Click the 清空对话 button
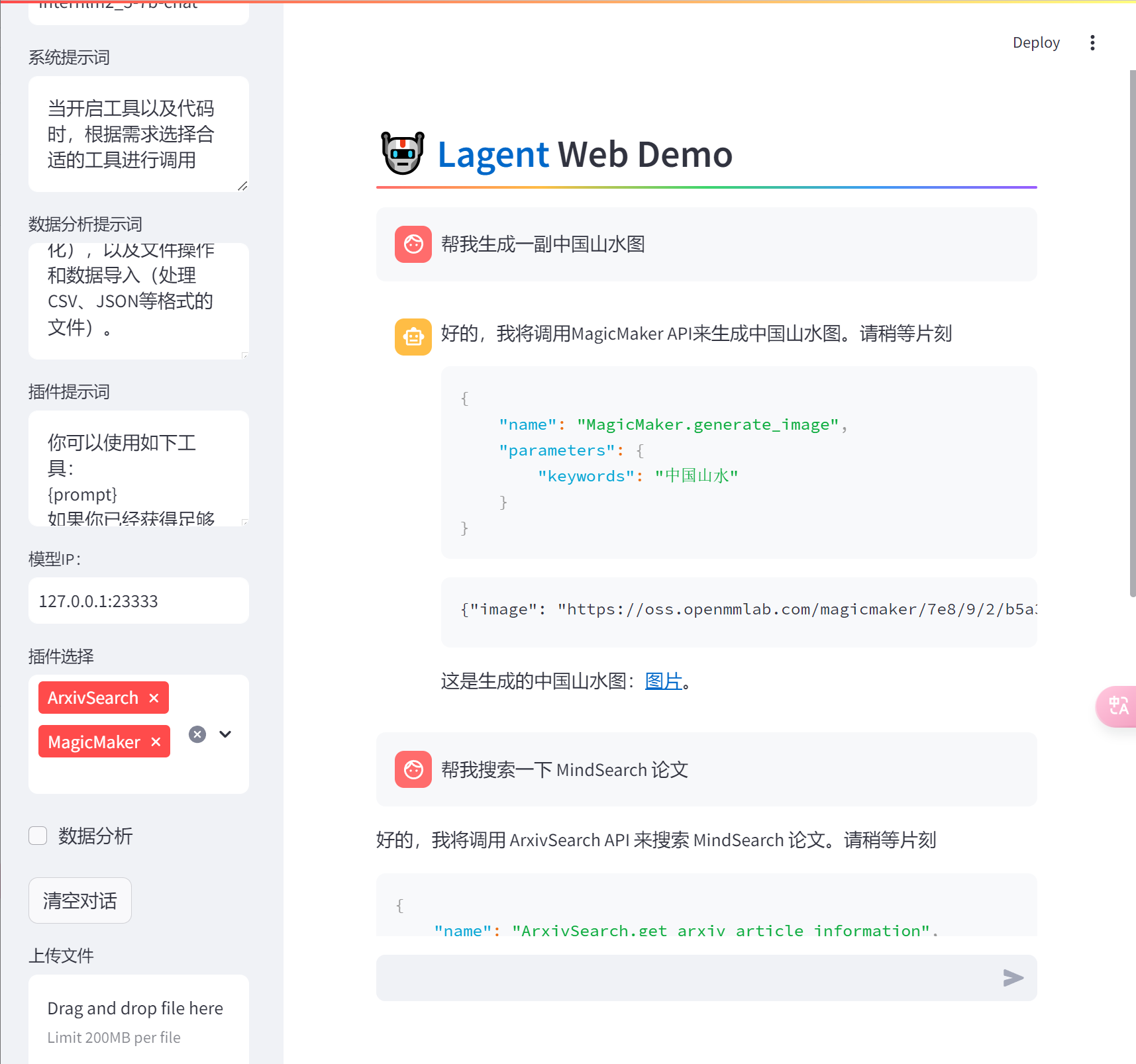This screenshot has height=1064, width=1136. 80,900
